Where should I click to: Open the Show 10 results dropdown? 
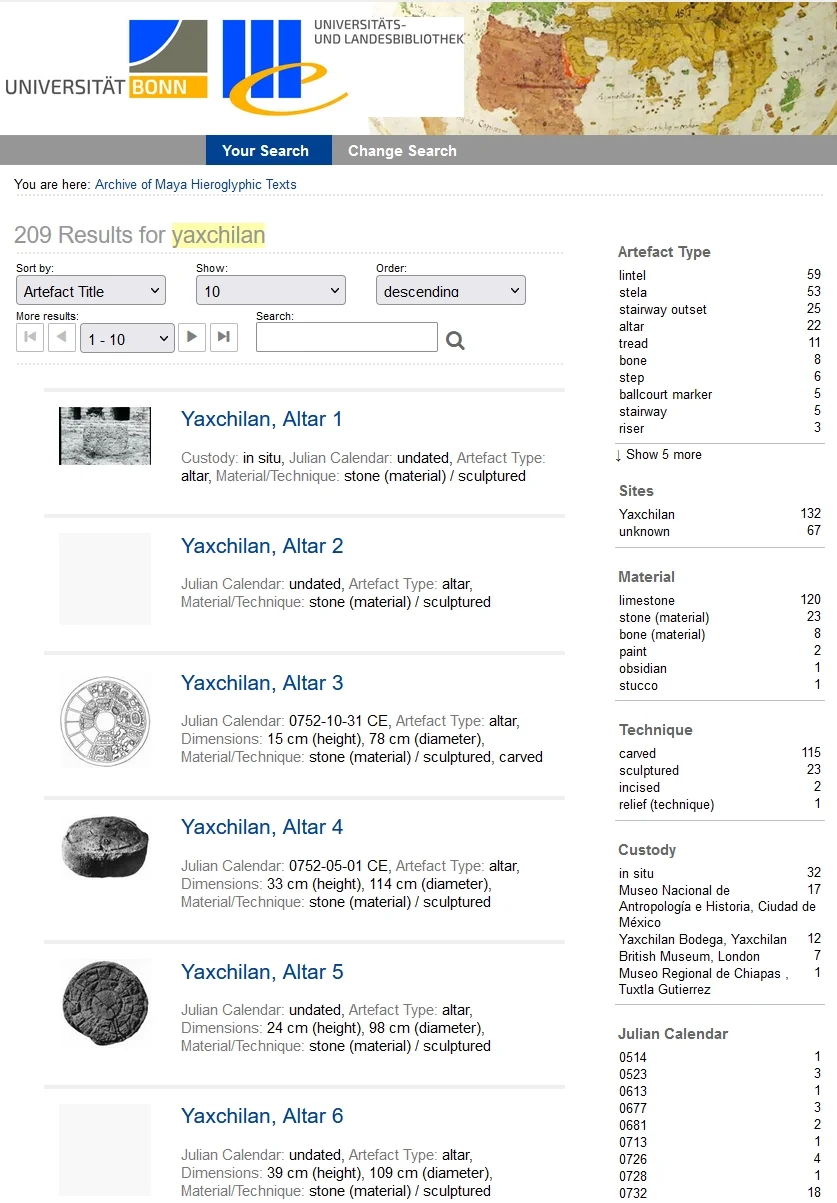point(271,291)
